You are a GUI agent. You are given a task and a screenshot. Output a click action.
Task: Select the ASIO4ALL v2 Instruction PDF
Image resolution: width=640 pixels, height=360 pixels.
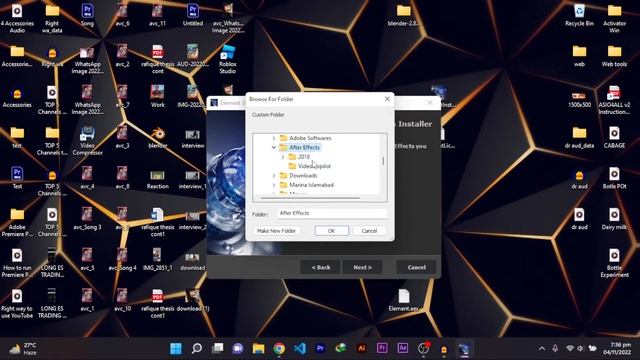click(x=614, y=100)
